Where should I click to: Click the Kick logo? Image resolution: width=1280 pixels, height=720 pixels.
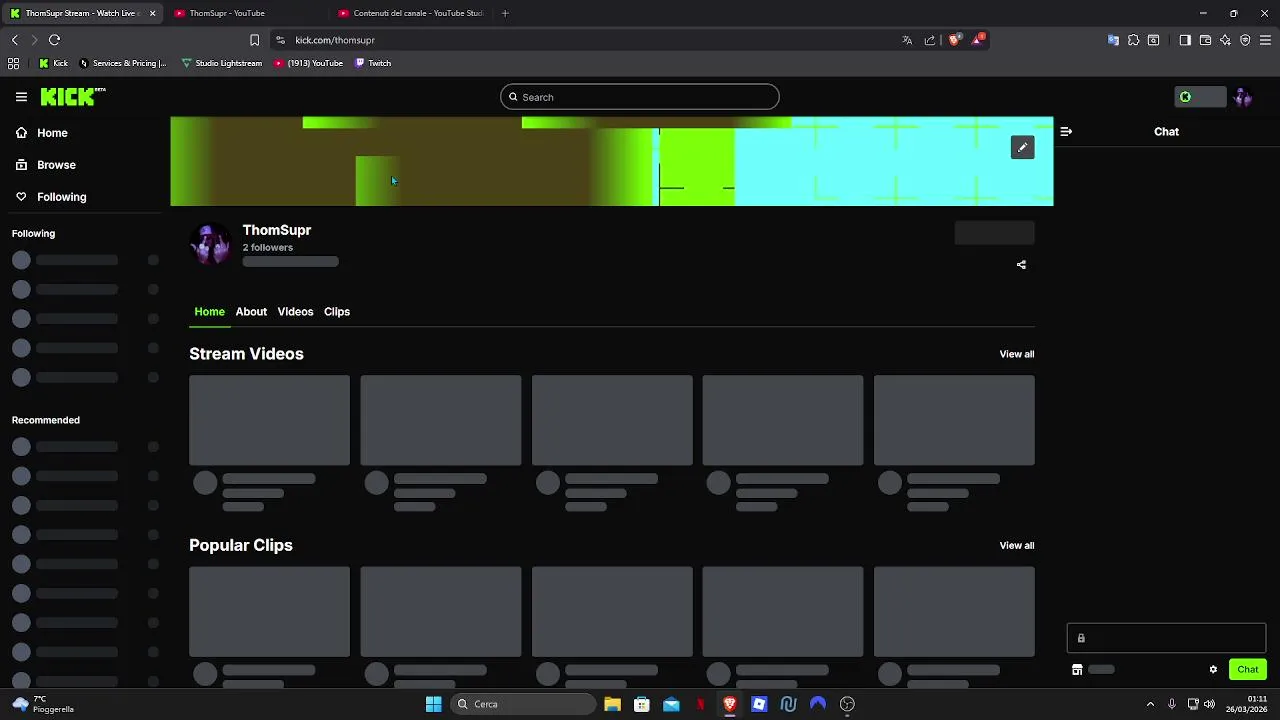[72, 97]
